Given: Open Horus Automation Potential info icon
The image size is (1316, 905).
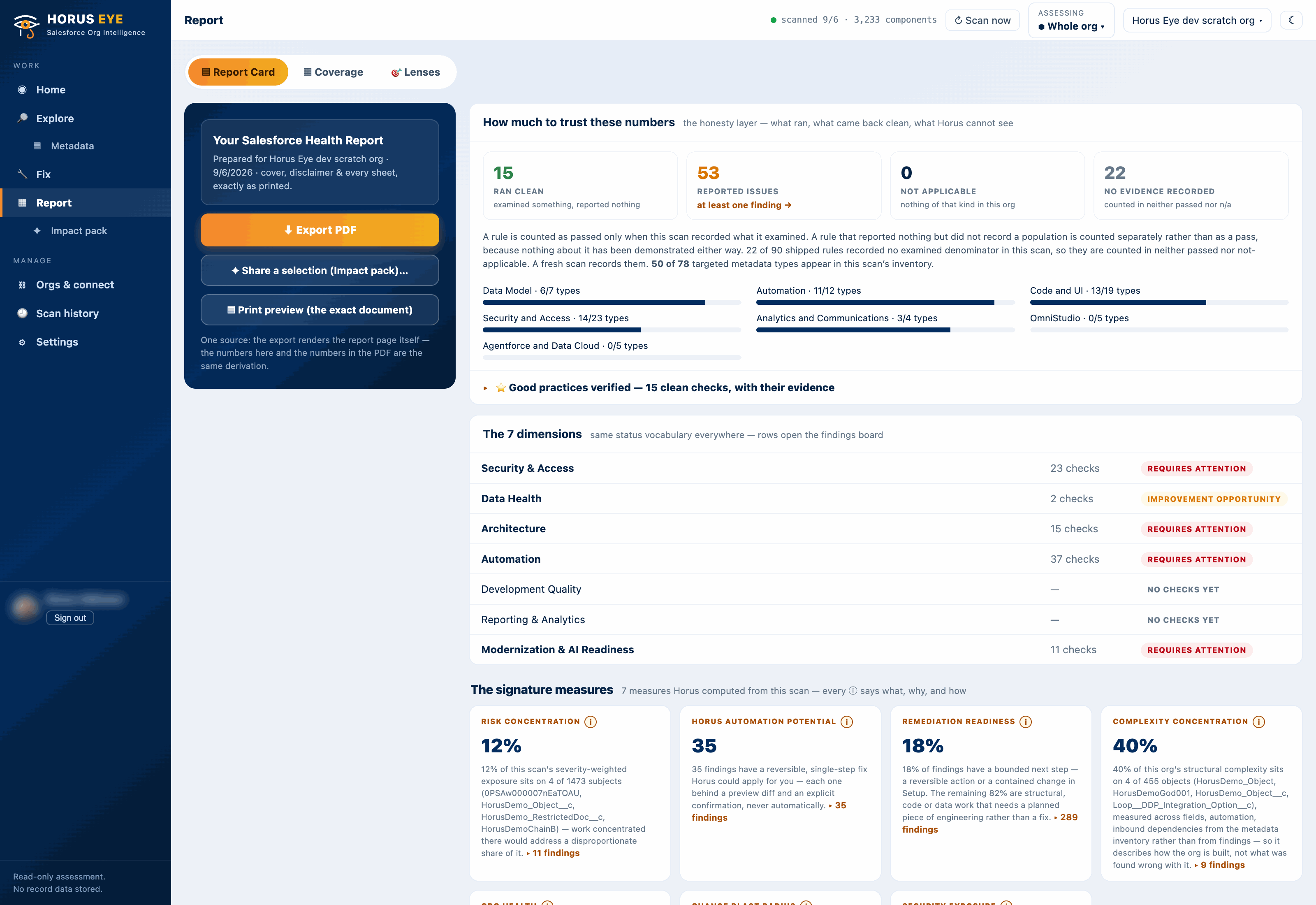Looking at the screenshot, I should pyautogui.click(x=847, y=721).
